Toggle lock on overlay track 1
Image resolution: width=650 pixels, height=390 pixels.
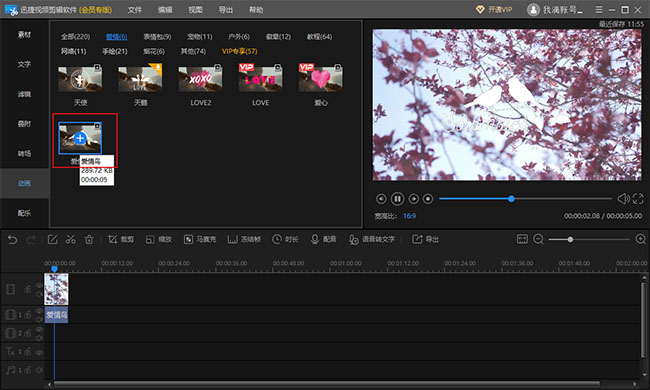(x=28, y=315)
